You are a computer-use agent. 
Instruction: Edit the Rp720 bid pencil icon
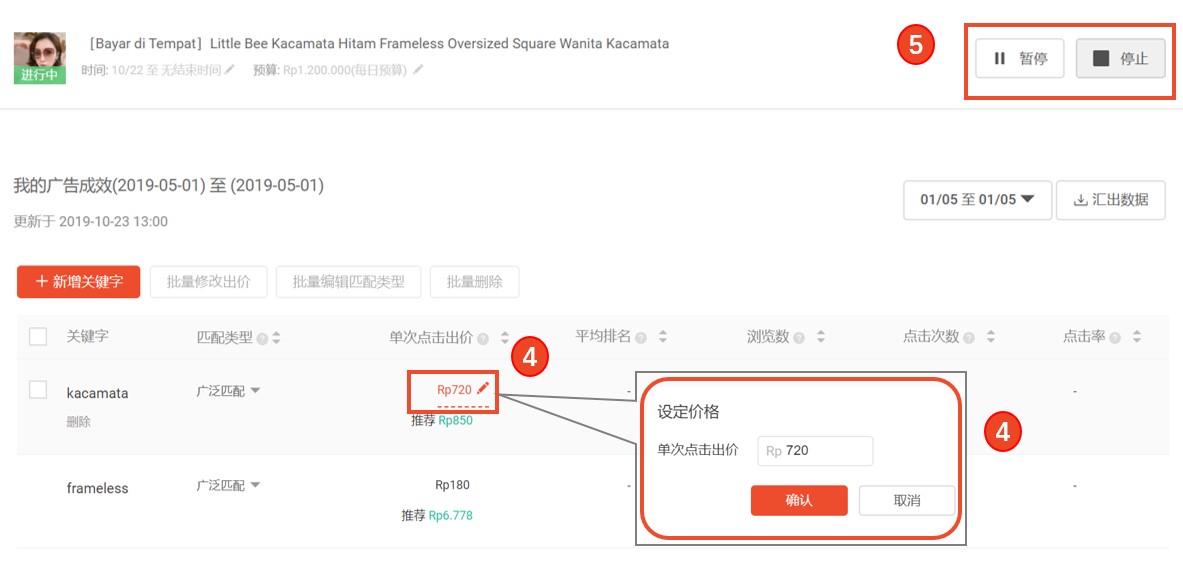[x=483, y=388]
